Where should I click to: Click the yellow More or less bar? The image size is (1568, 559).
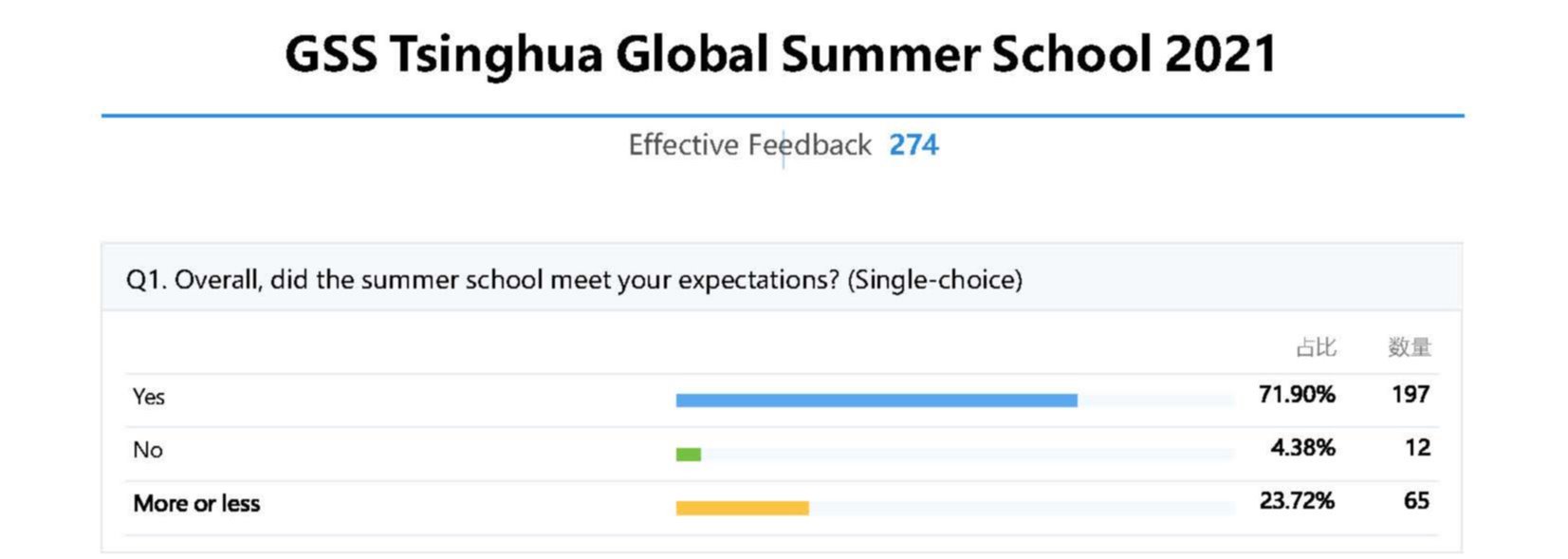point(742,509)
